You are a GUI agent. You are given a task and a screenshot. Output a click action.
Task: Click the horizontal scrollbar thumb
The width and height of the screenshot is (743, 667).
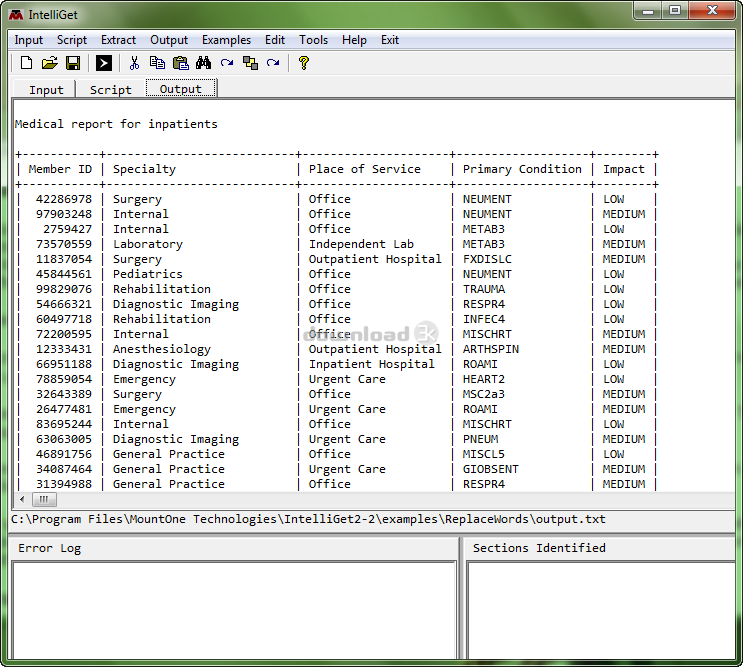click(x=44, y=499)
